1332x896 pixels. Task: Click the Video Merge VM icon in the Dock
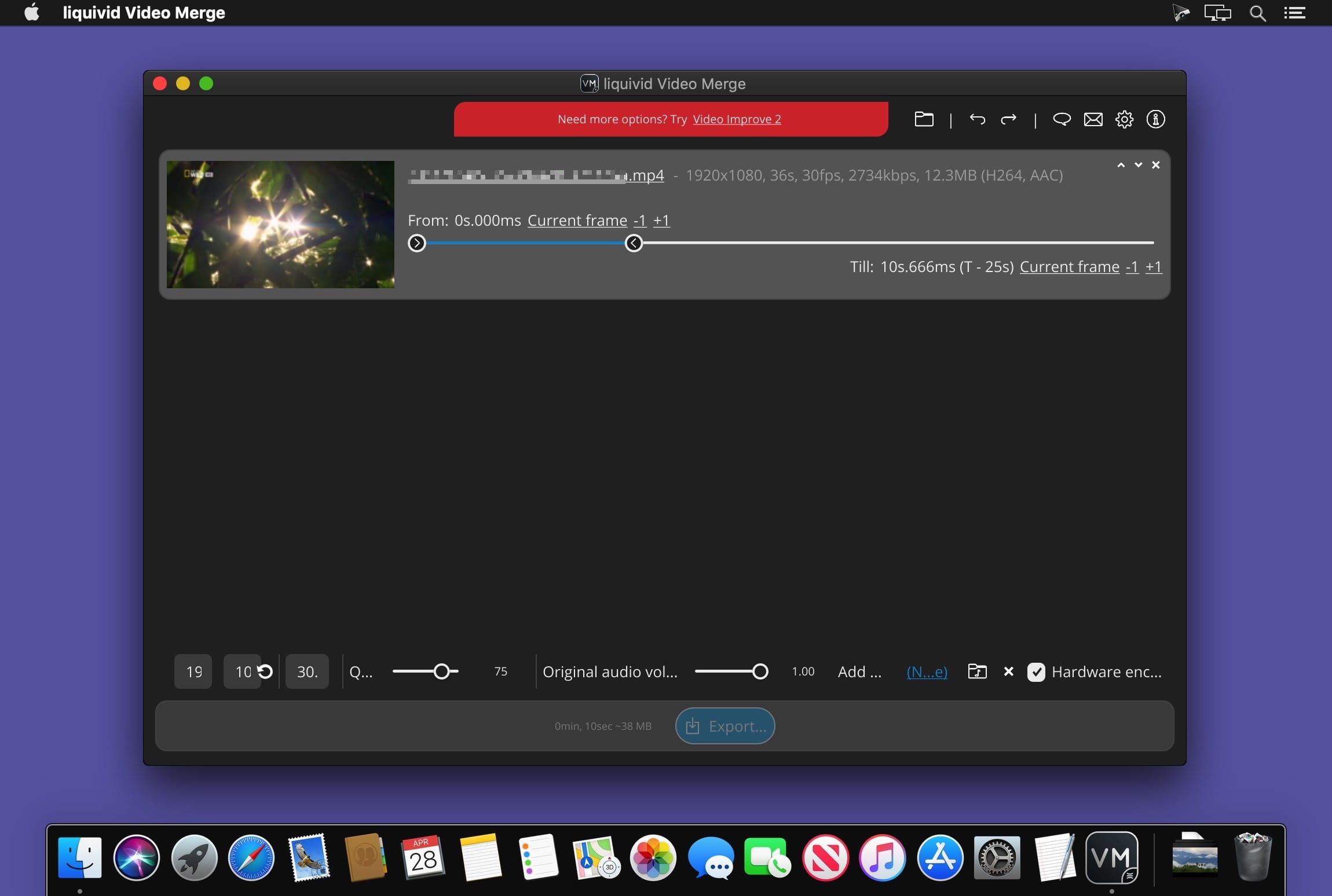tap(1111, 857)
